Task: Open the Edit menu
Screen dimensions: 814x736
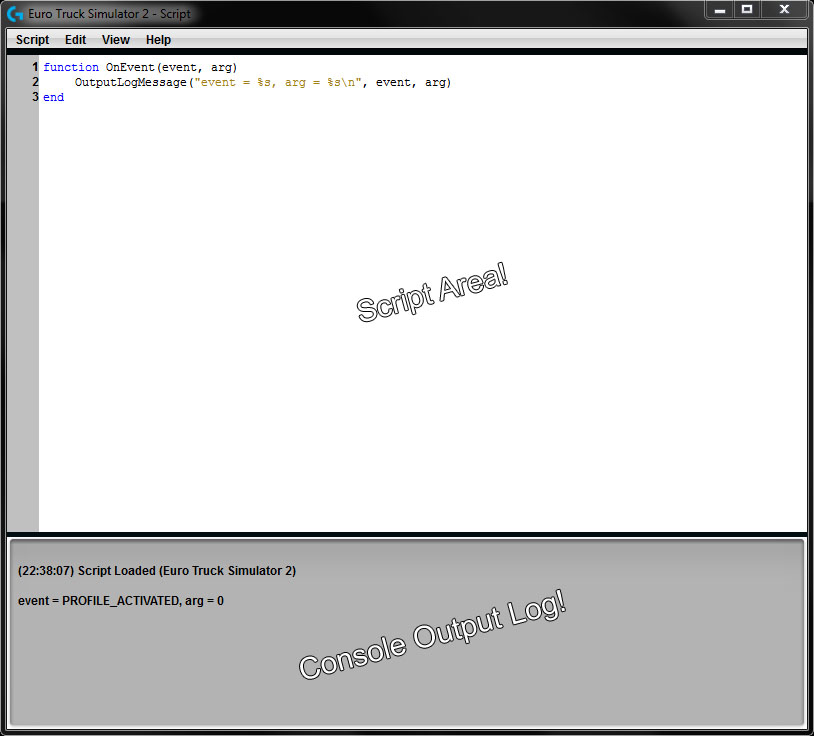Action: click(x=75, y=39)
